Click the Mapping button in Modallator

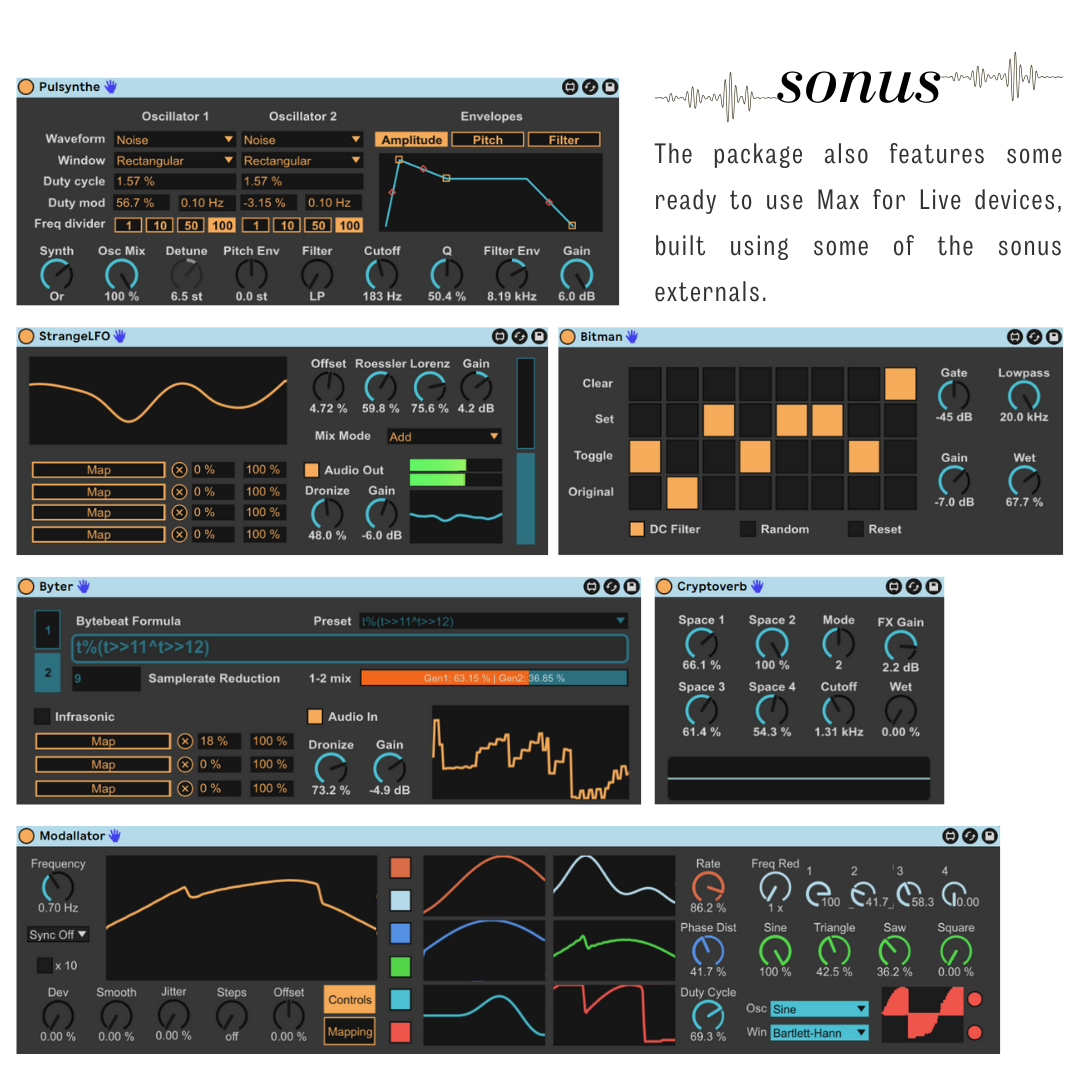tap(350, 1032)
